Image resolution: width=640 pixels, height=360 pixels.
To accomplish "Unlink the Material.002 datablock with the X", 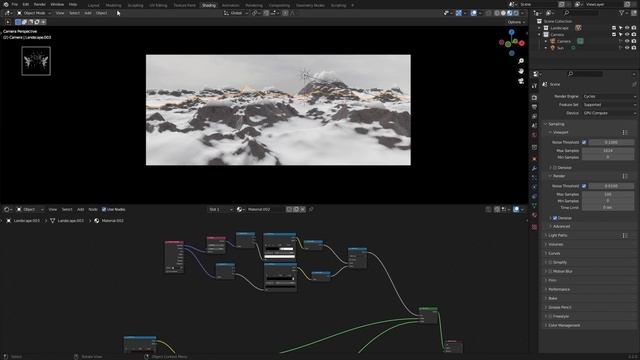I will click(302, 209).
